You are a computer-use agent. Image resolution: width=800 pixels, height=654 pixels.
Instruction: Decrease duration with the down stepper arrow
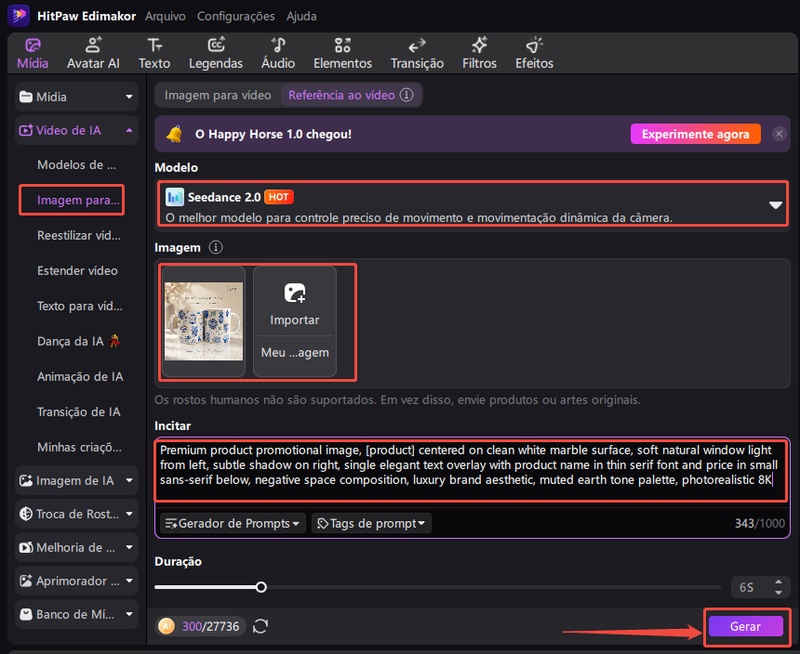point(778,592)
